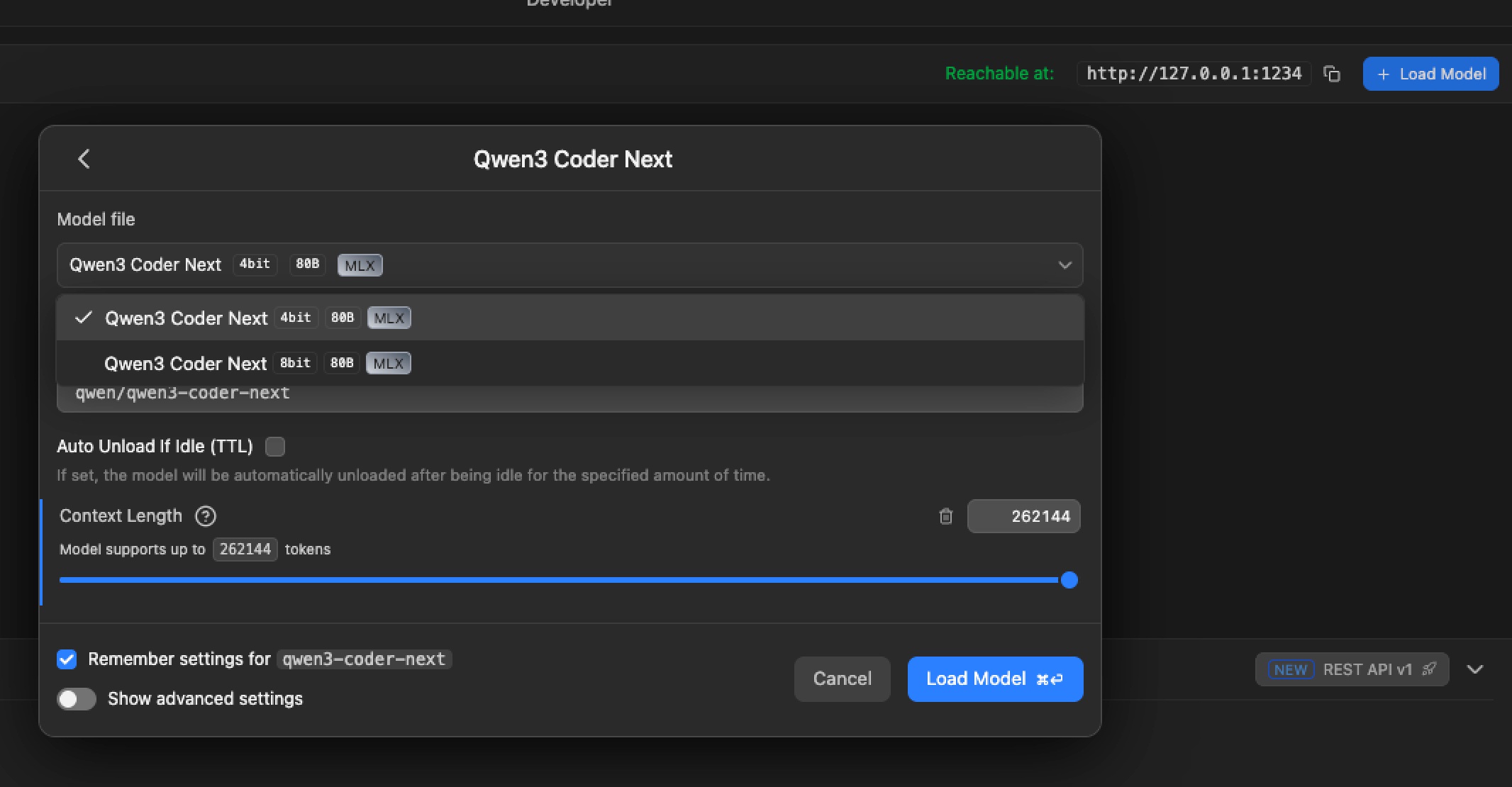
Task: Click the Context Length number input field
Action: click(1023, 516)
